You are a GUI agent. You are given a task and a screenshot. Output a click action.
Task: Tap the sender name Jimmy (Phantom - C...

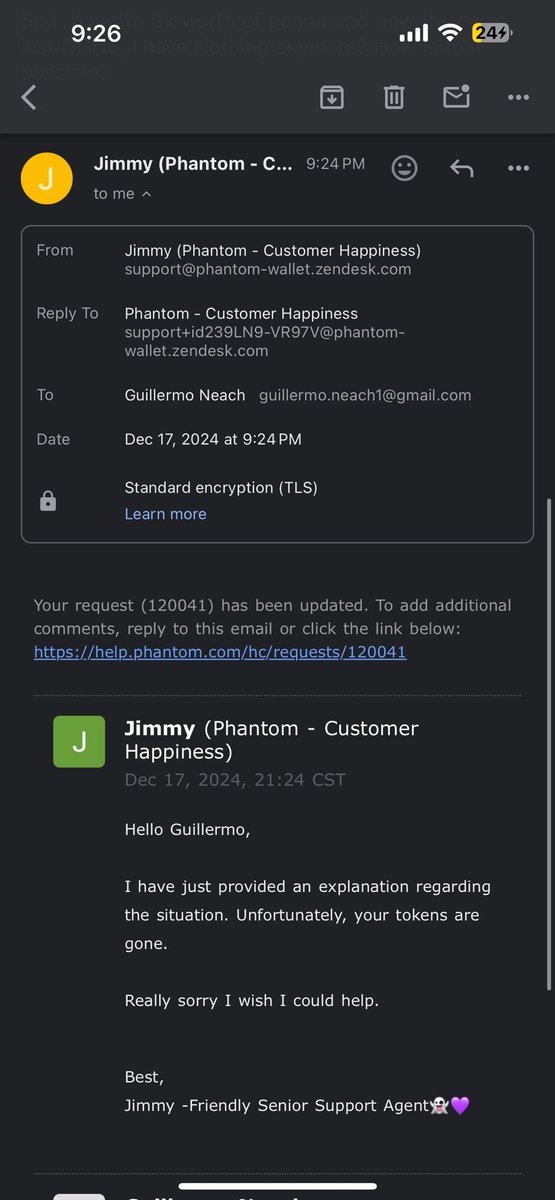click(193, 164)
